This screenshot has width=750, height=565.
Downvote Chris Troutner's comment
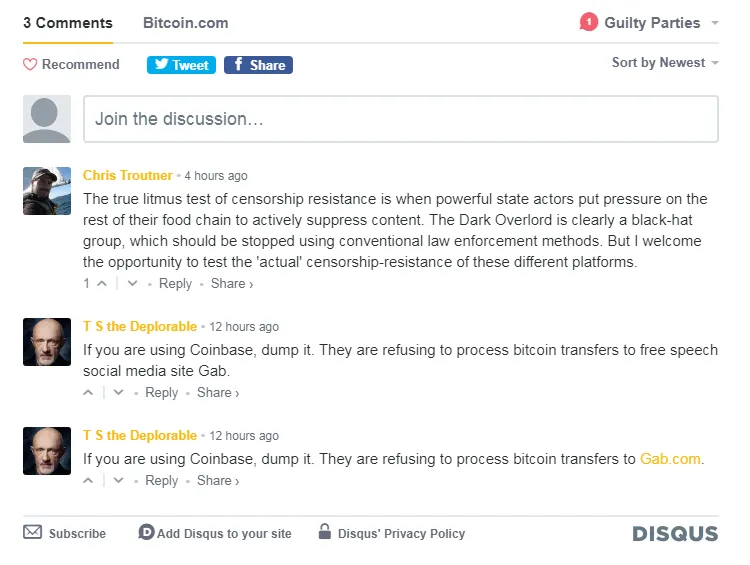click(132, 284)
